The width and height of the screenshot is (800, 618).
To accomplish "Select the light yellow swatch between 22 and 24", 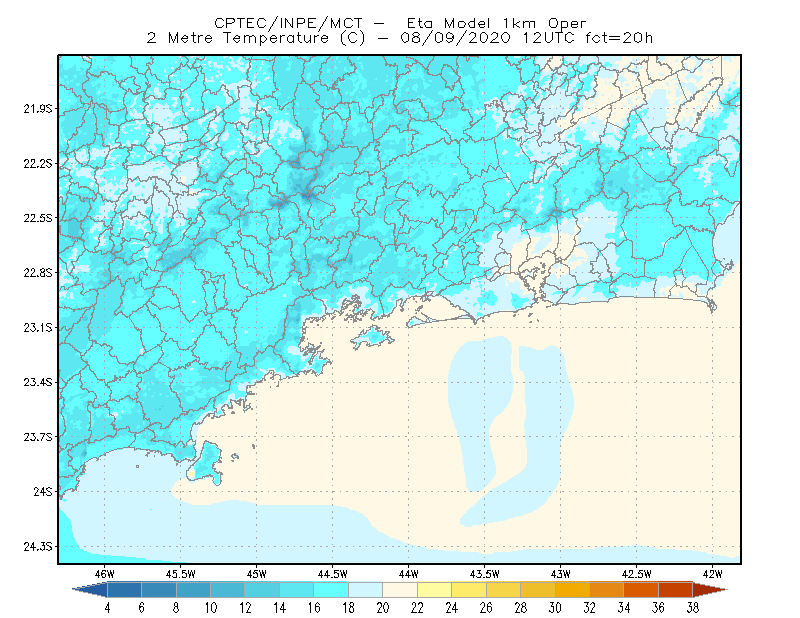I will tap(435, 589).
